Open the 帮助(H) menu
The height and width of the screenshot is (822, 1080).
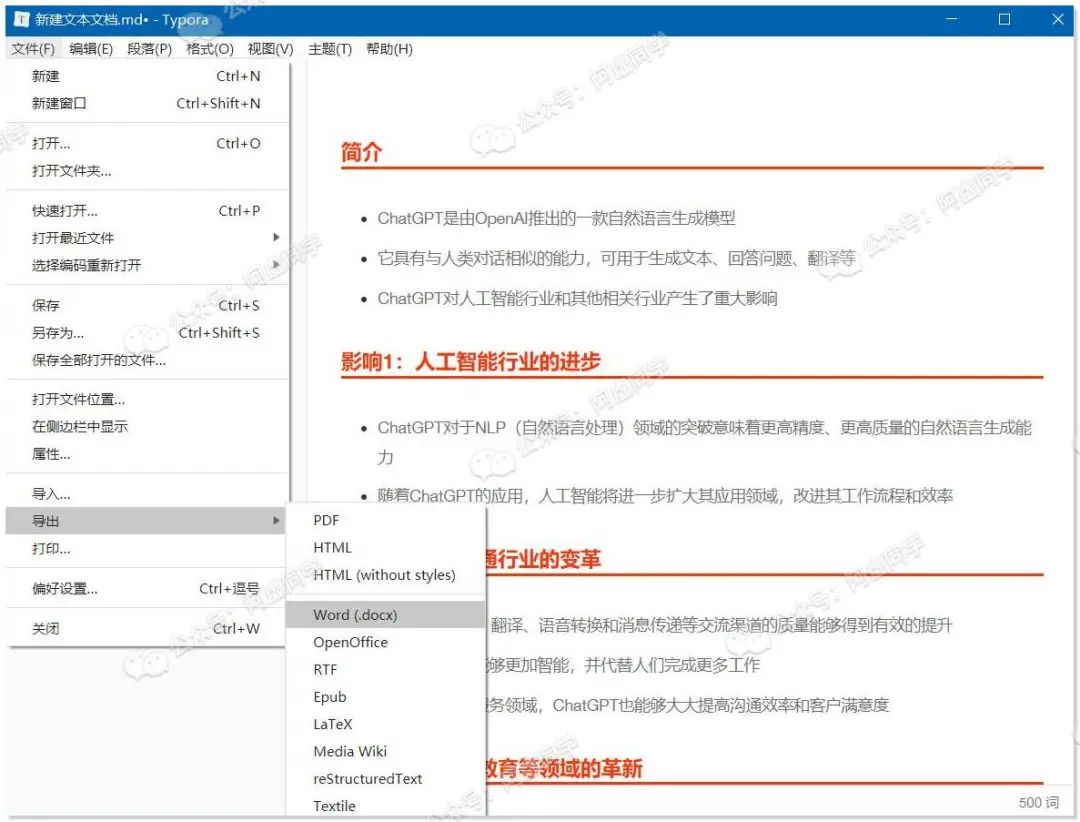[389, 49]
